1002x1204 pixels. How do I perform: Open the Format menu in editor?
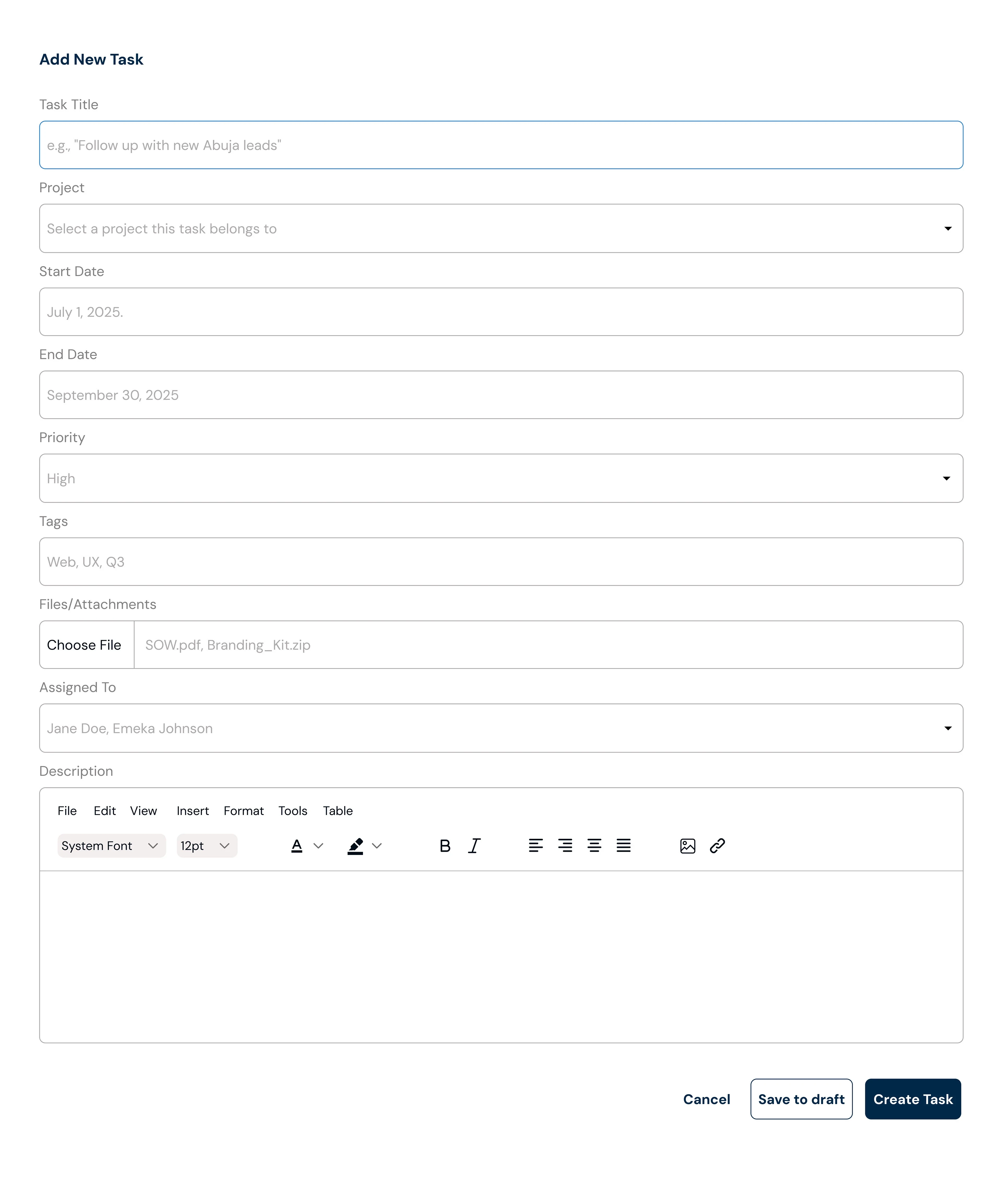[x=243, y=811]
